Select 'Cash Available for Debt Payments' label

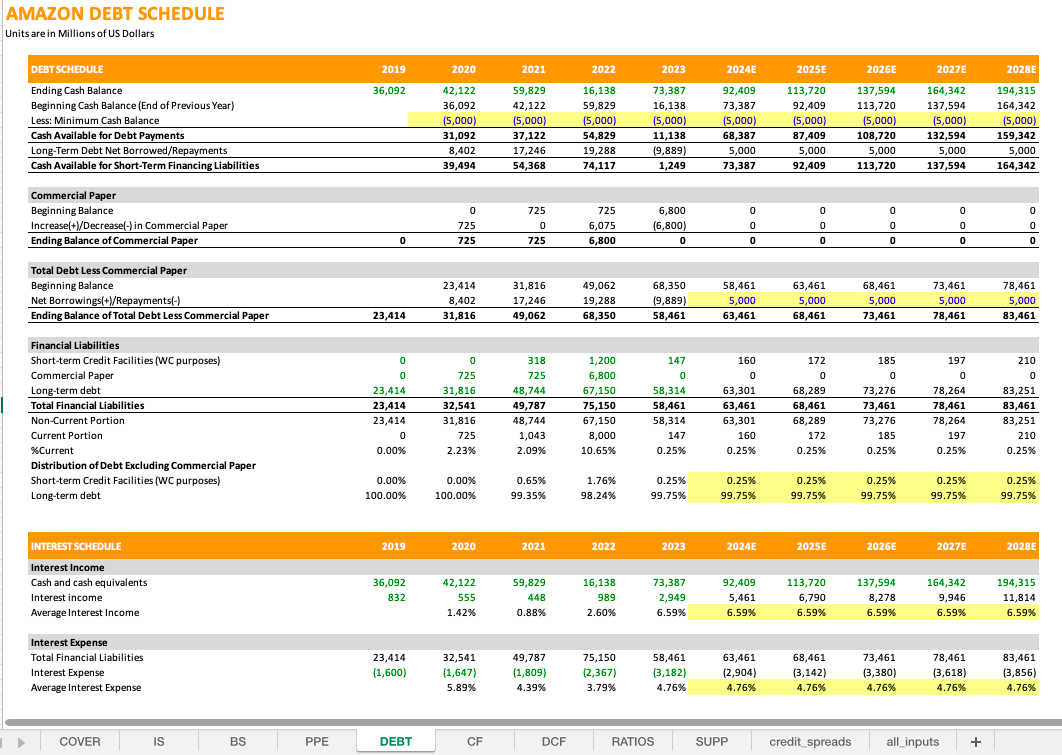[x=108, y=135]
